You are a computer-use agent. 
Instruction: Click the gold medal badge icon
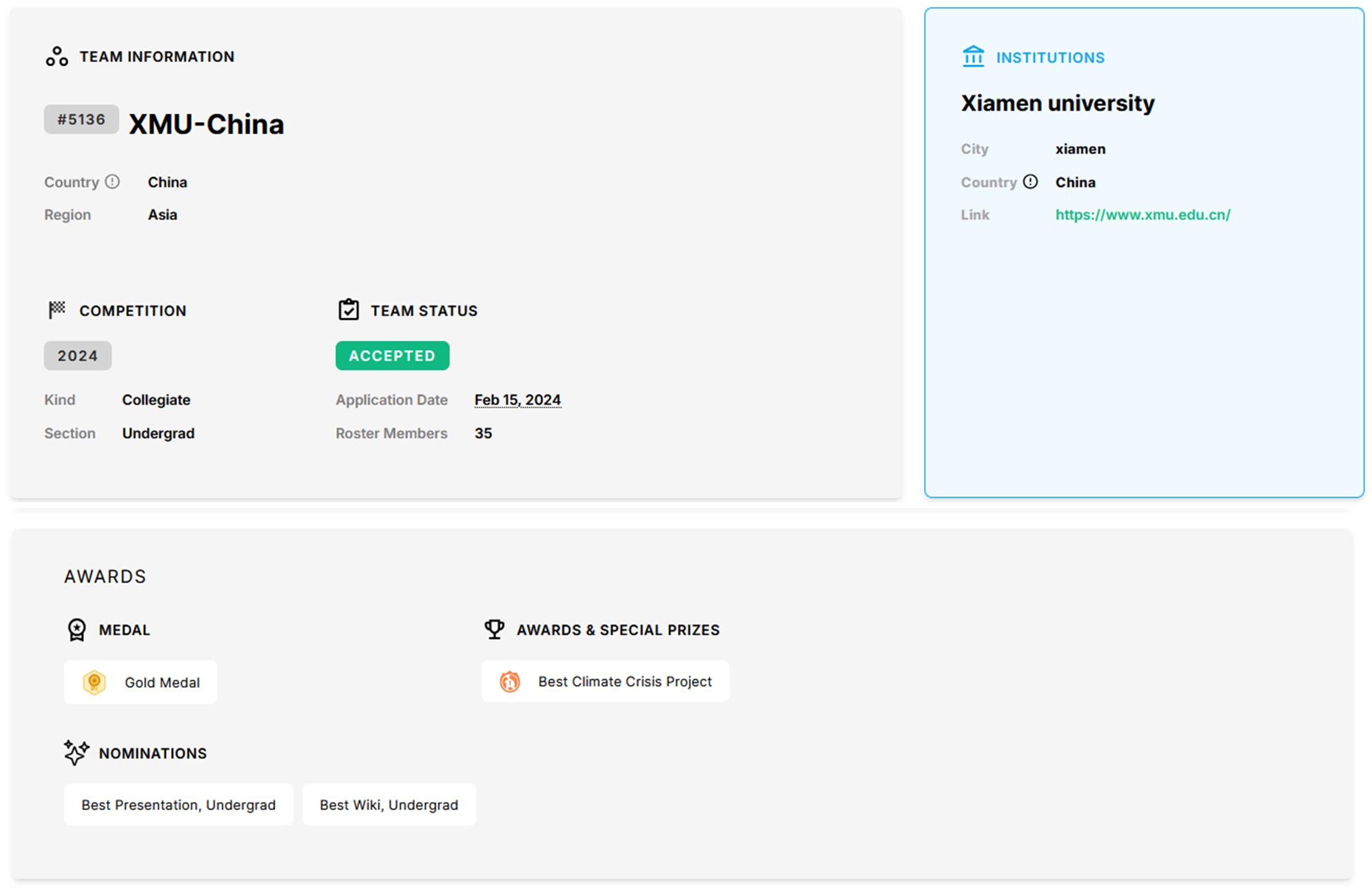[x=94, y=682]
